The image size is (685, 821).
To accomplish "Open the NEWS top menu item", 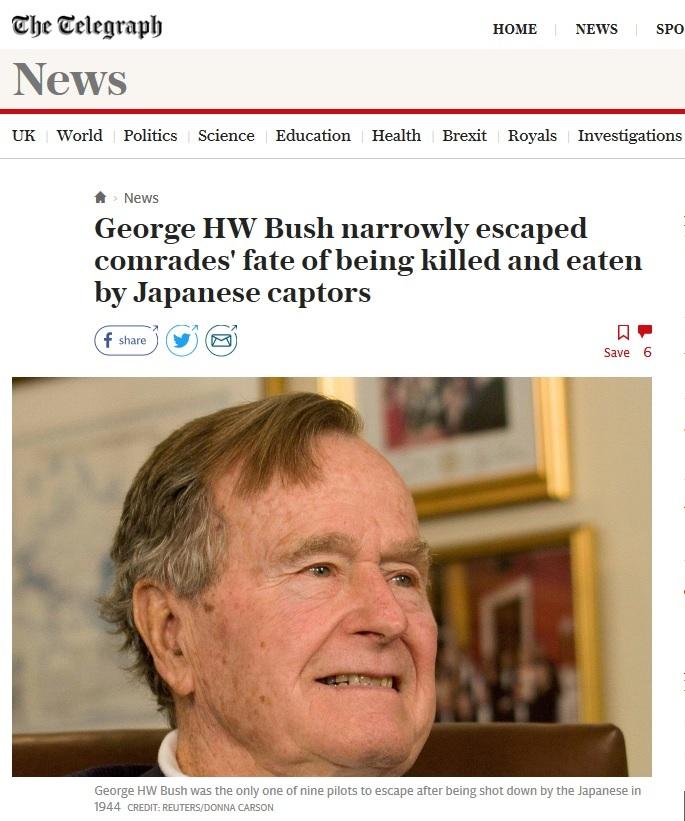I will click(596, 29).
